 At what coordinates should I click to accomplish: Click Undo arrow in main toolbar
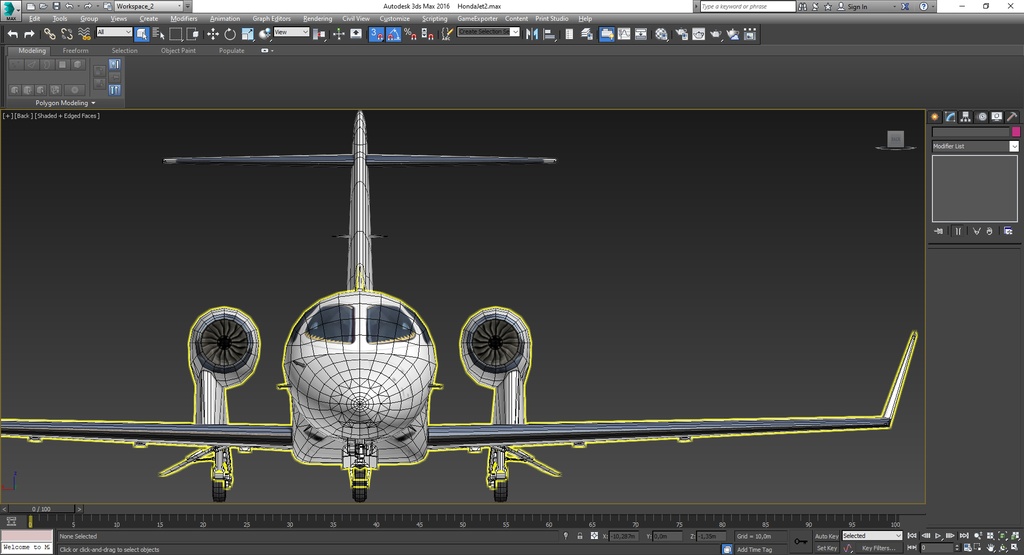(12, 34)
